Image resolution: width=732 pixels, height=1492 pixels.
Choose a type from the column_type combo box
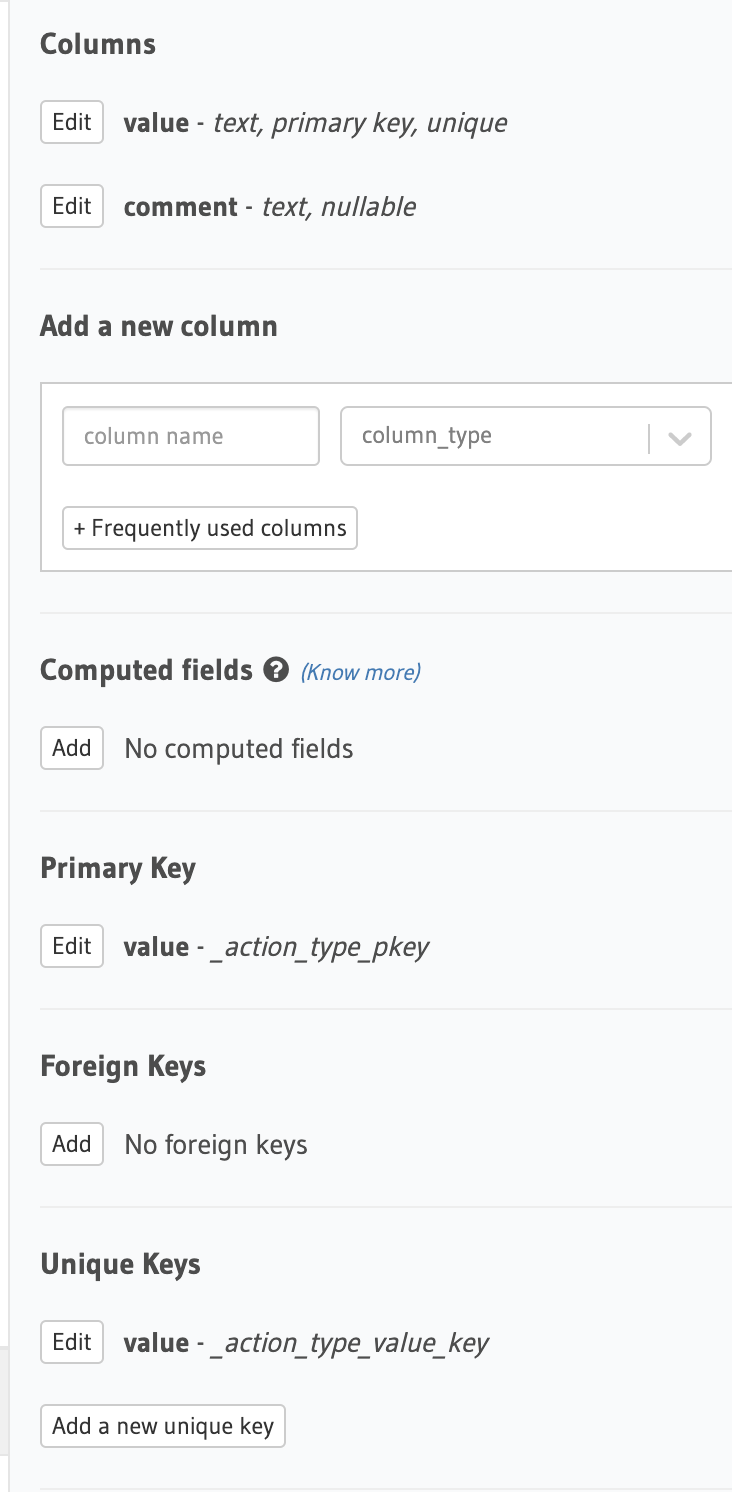(x=525, y=436)
